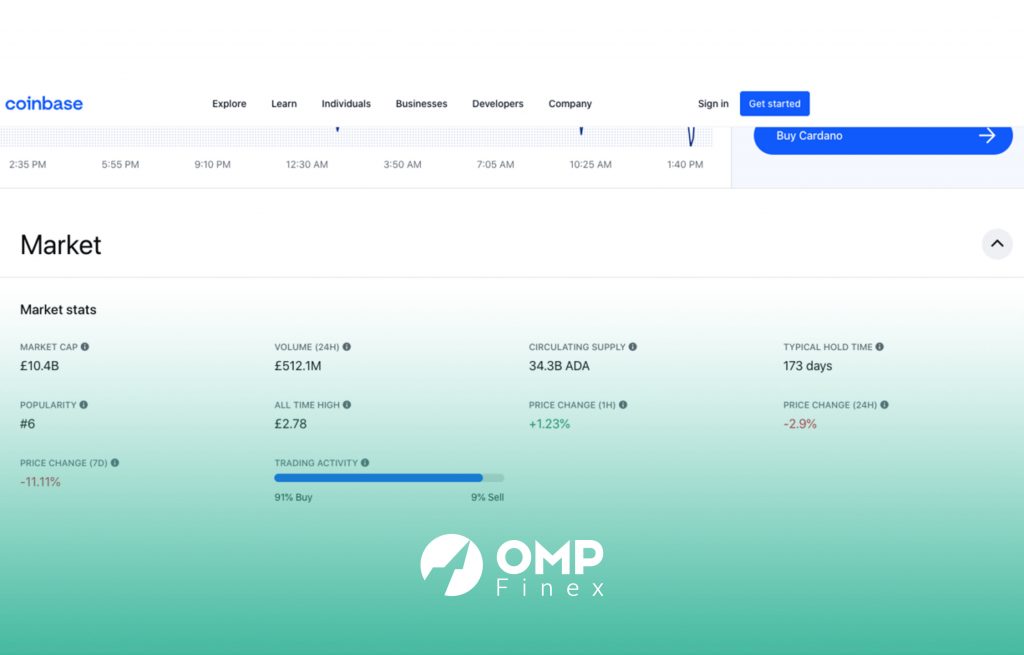This screenshot has height=655, width=1024.
Task: Click the £512.1M volume value
Action: click(298, 366)
